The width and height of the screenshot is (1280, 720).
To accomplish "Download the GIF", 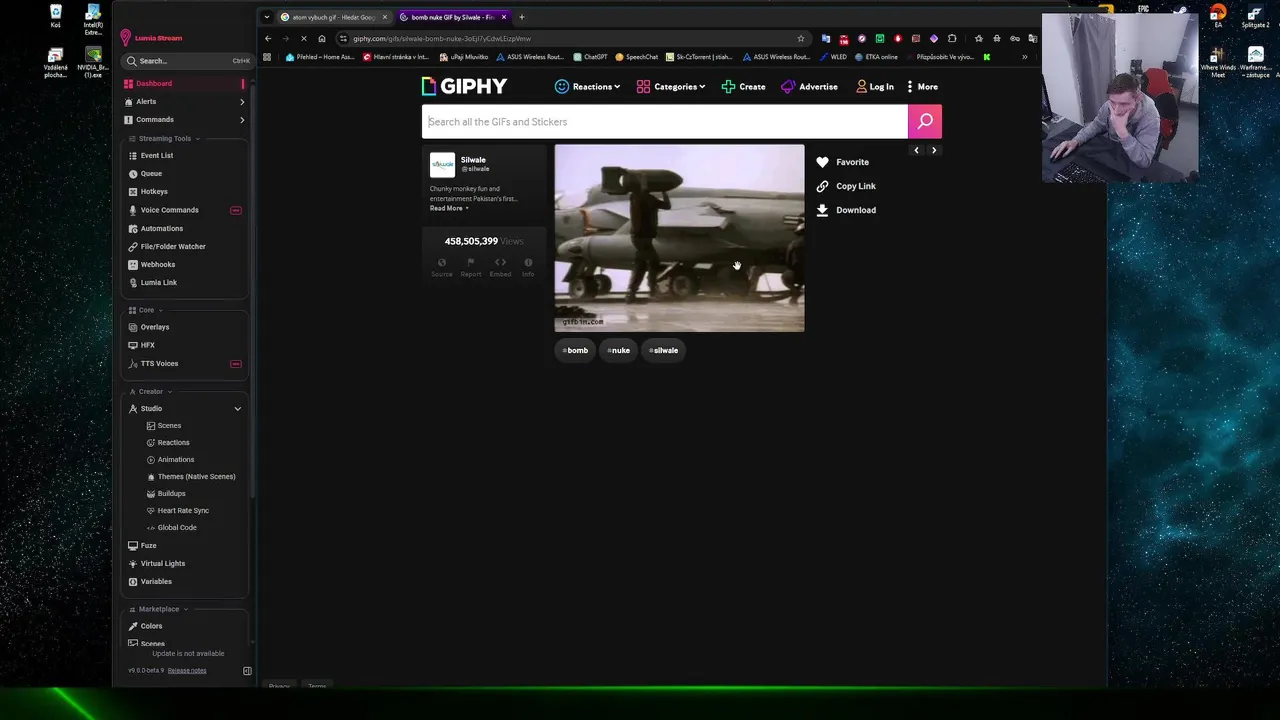I will tap(846, 210).
